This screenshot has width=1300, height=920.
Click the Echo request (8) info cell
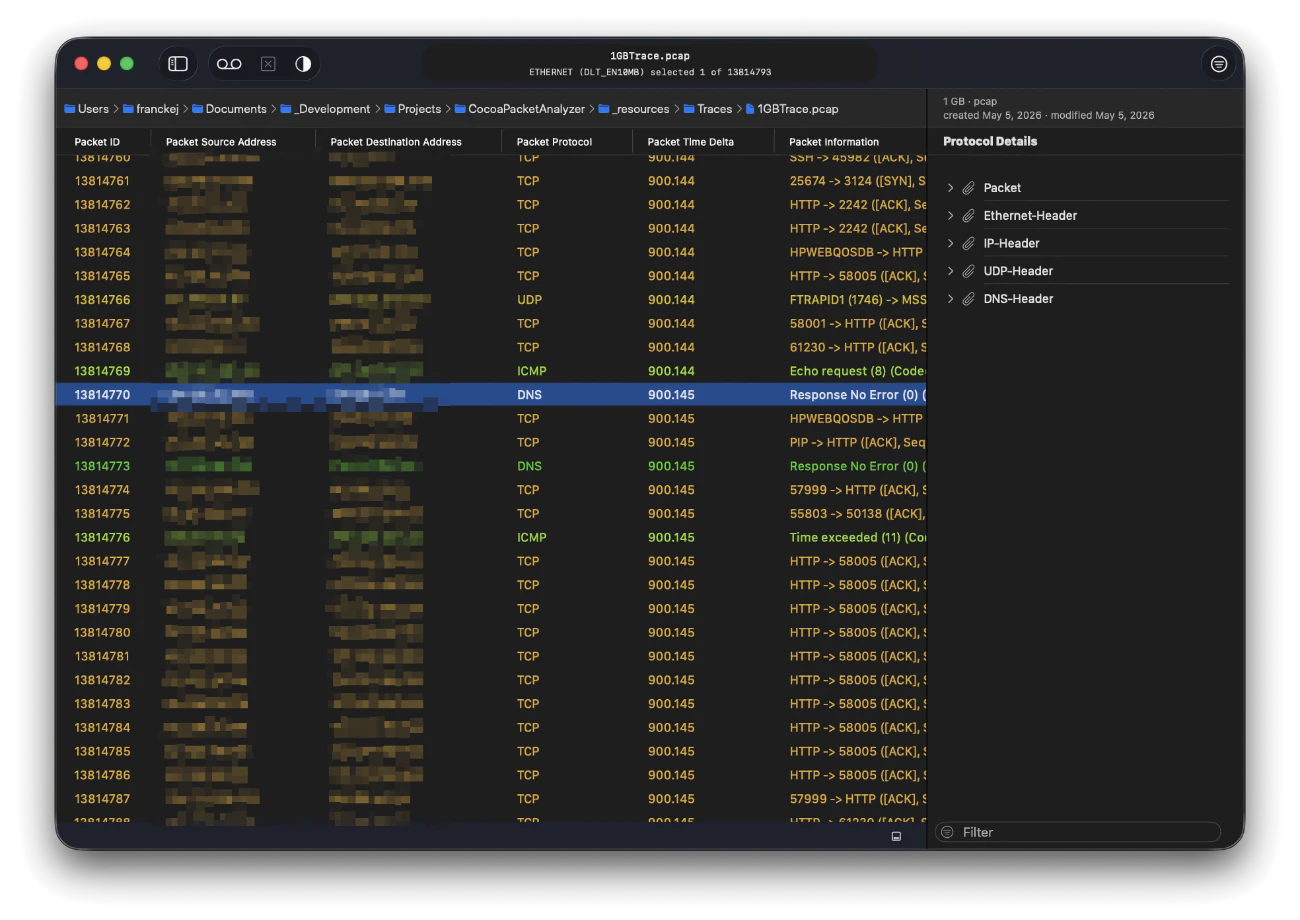pos(858,371)
